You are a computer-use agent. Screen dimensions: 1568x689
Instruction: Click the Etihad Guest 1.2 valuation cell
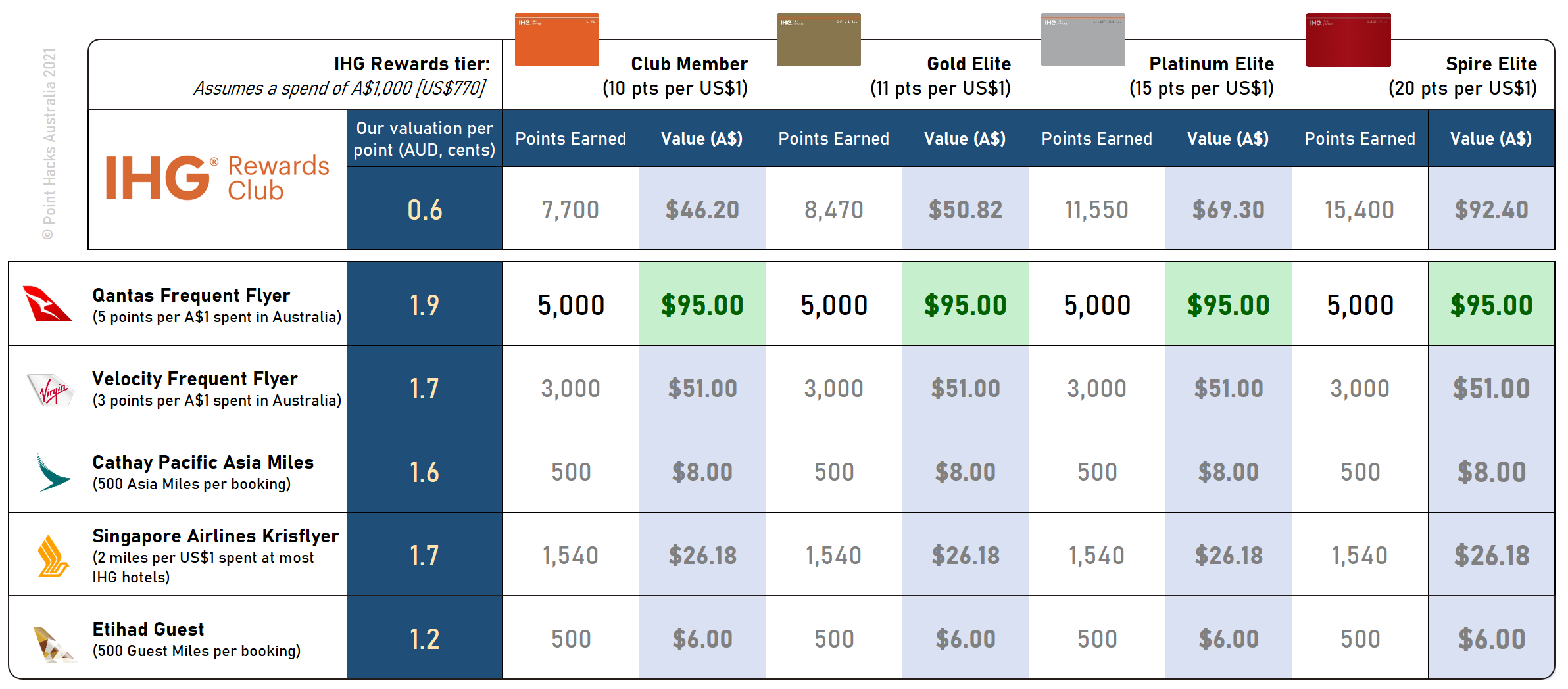click(424, 638)
